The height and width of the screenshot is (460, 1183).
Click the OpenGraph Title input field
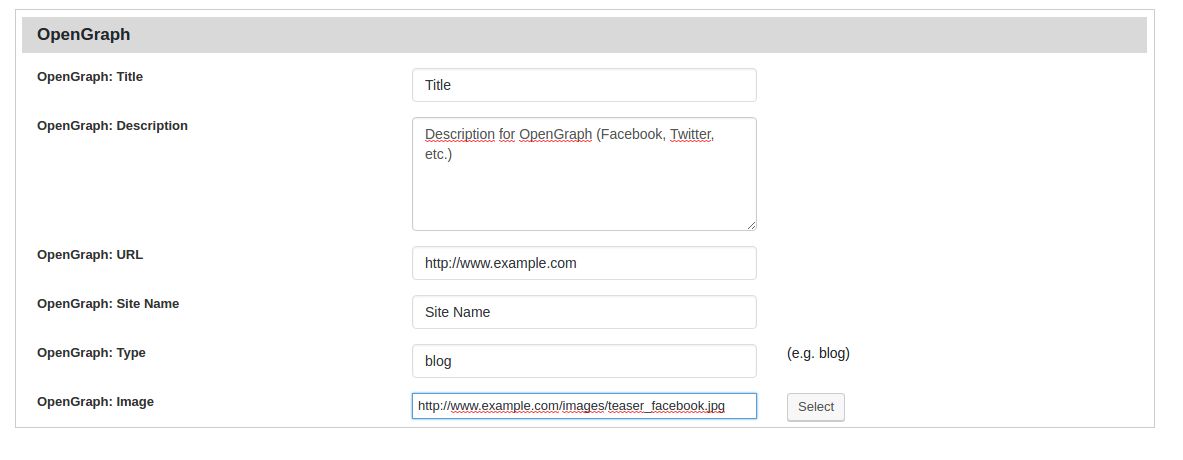583,85
